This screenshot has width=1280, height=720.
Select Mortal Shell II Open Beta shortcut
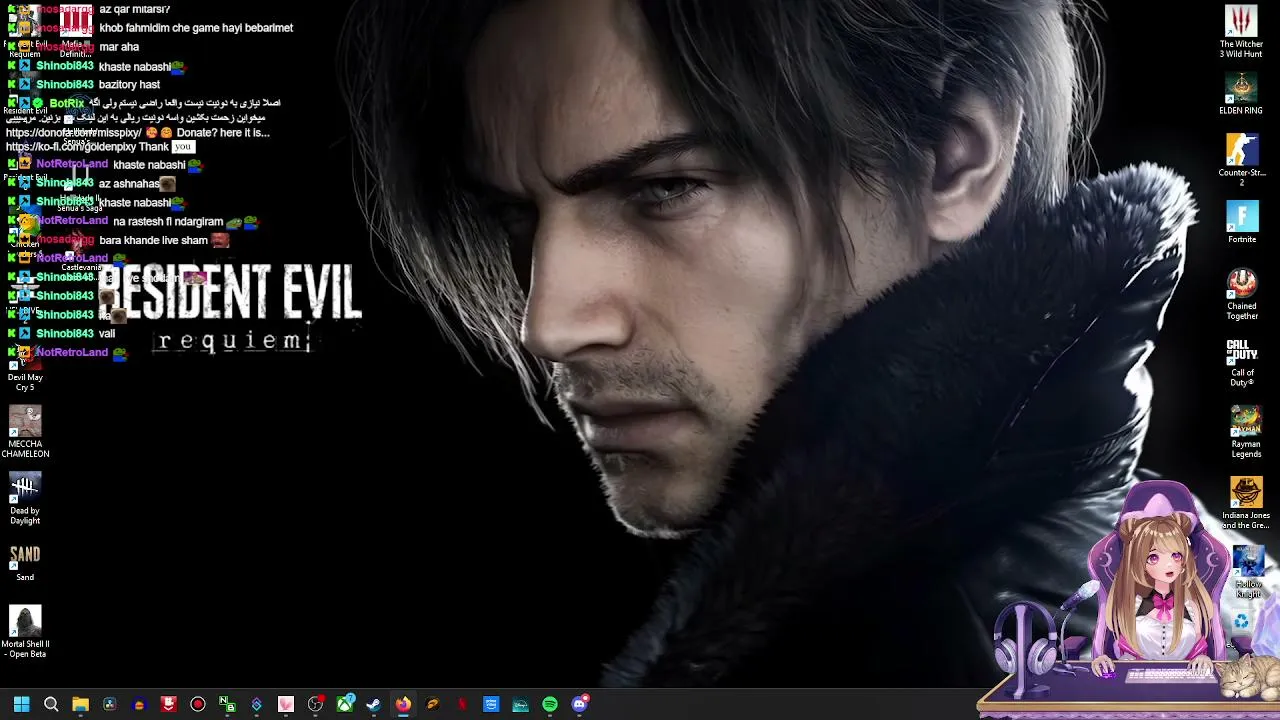click(25, 632)
